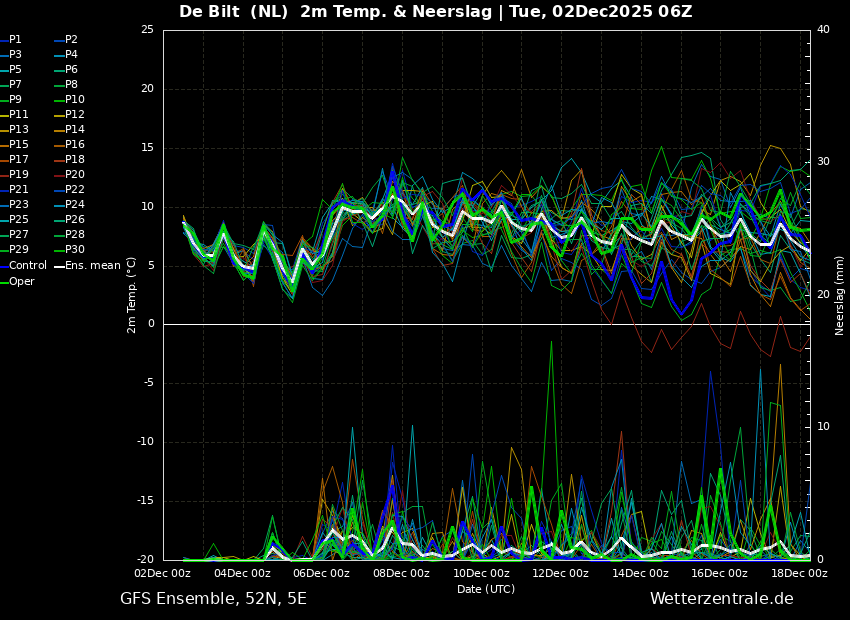
Task: Click the Control legend label
Action: pos(27,265)
